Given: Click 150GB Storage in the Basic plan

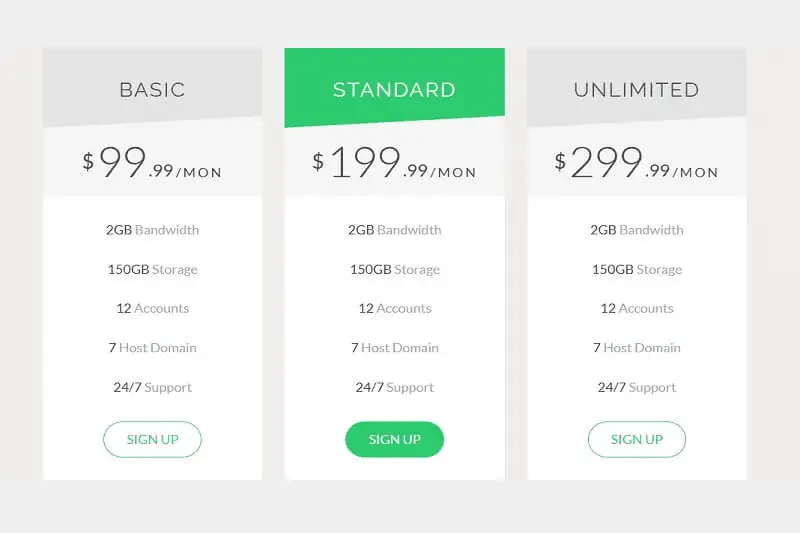Looking at the screenshot, I should point(152,269).
